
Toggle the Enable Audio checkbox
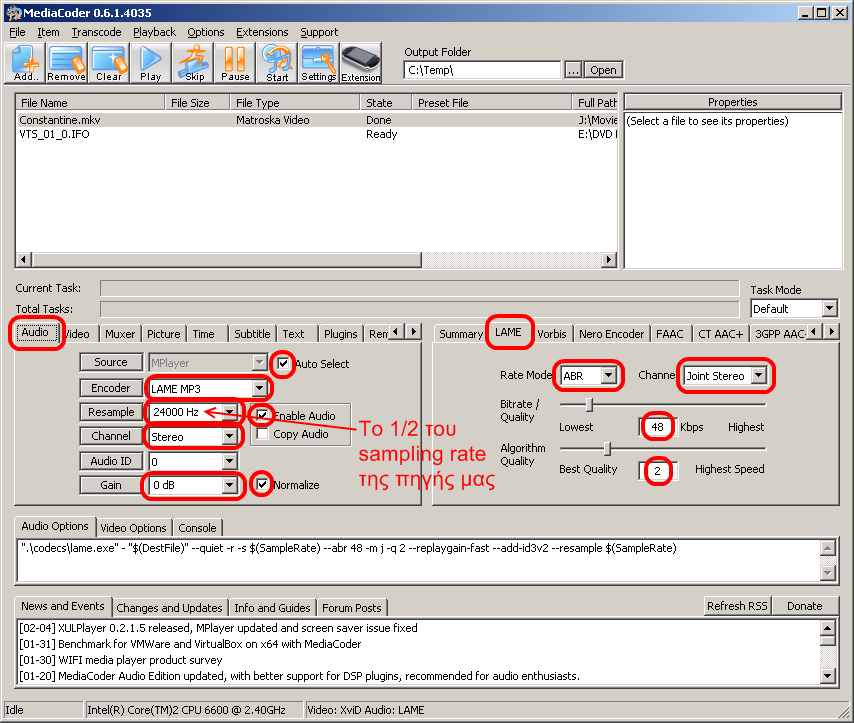pos(263,415)
